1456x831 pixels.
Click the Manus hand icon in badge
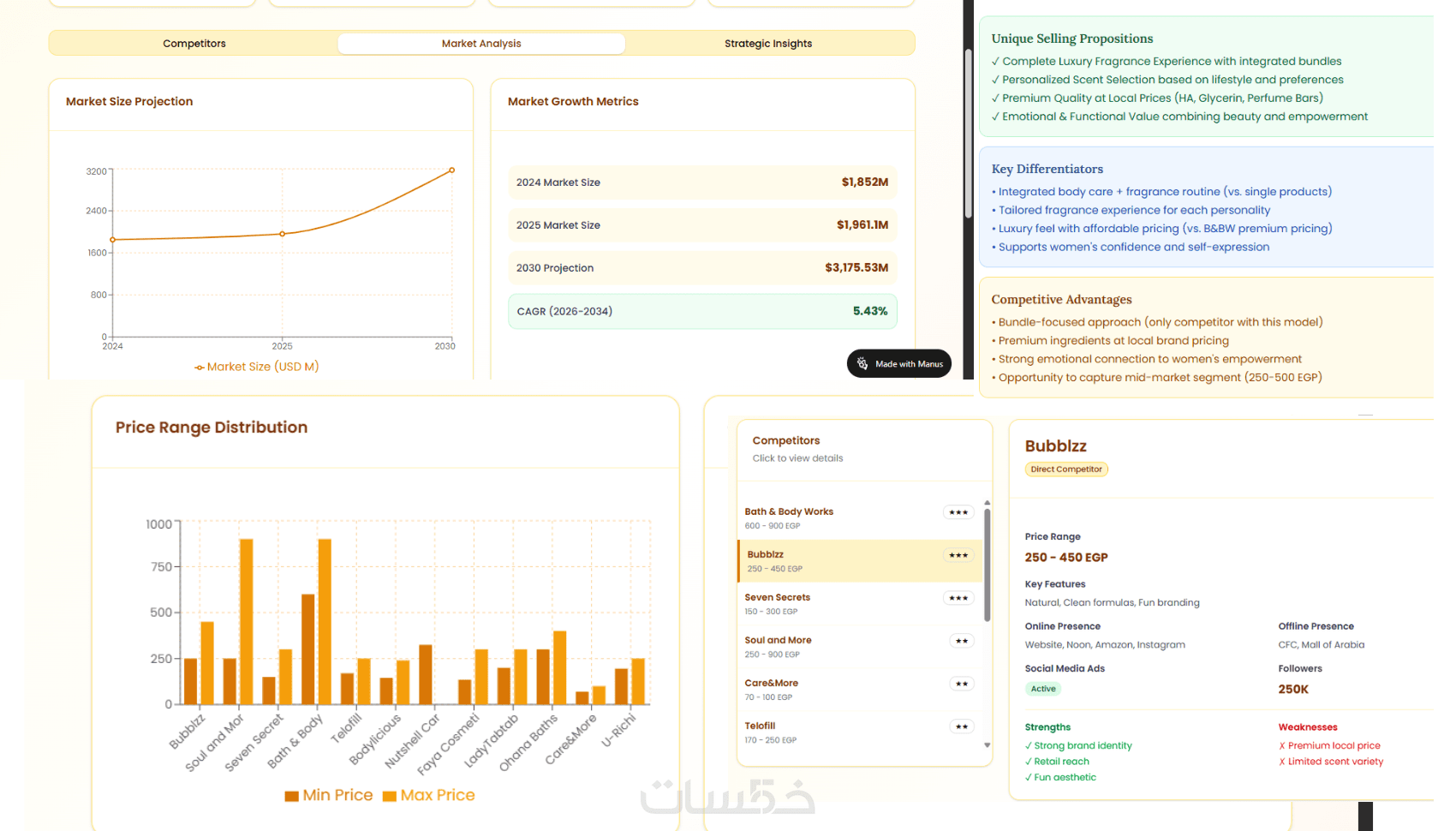862,363
